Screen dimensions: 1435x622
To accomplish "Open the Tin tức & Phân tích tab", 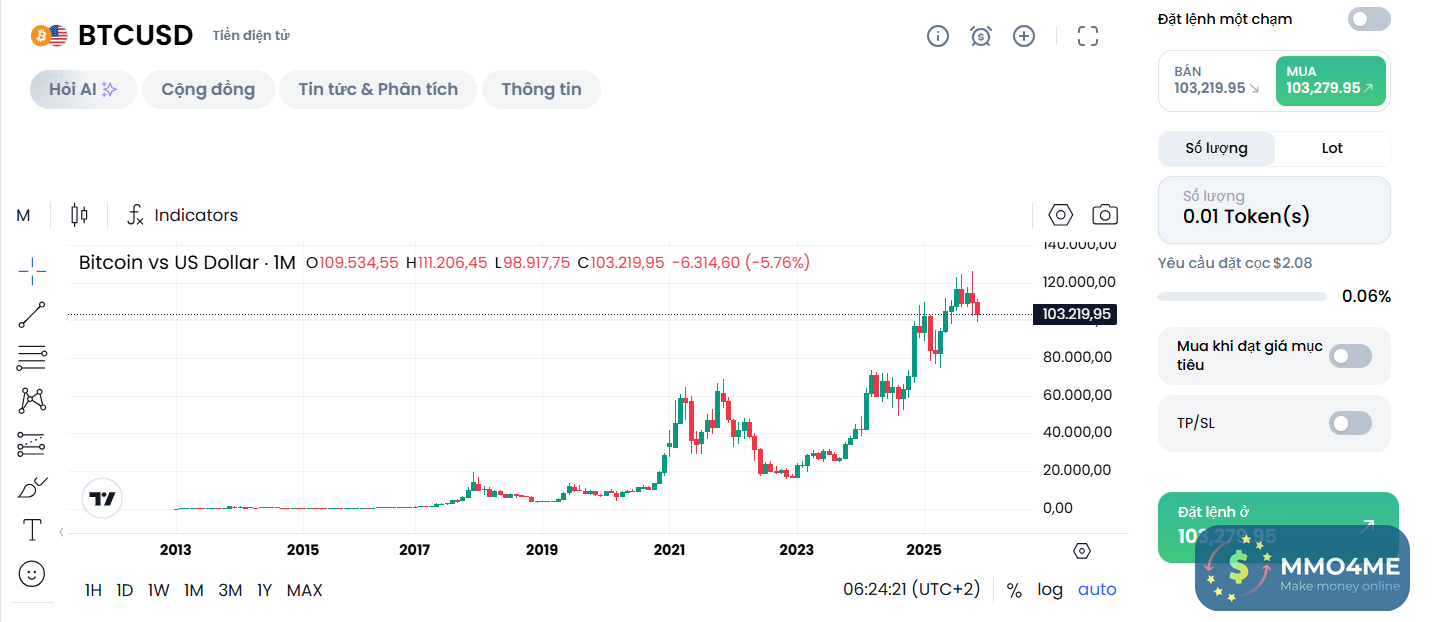I will [378, 89].
